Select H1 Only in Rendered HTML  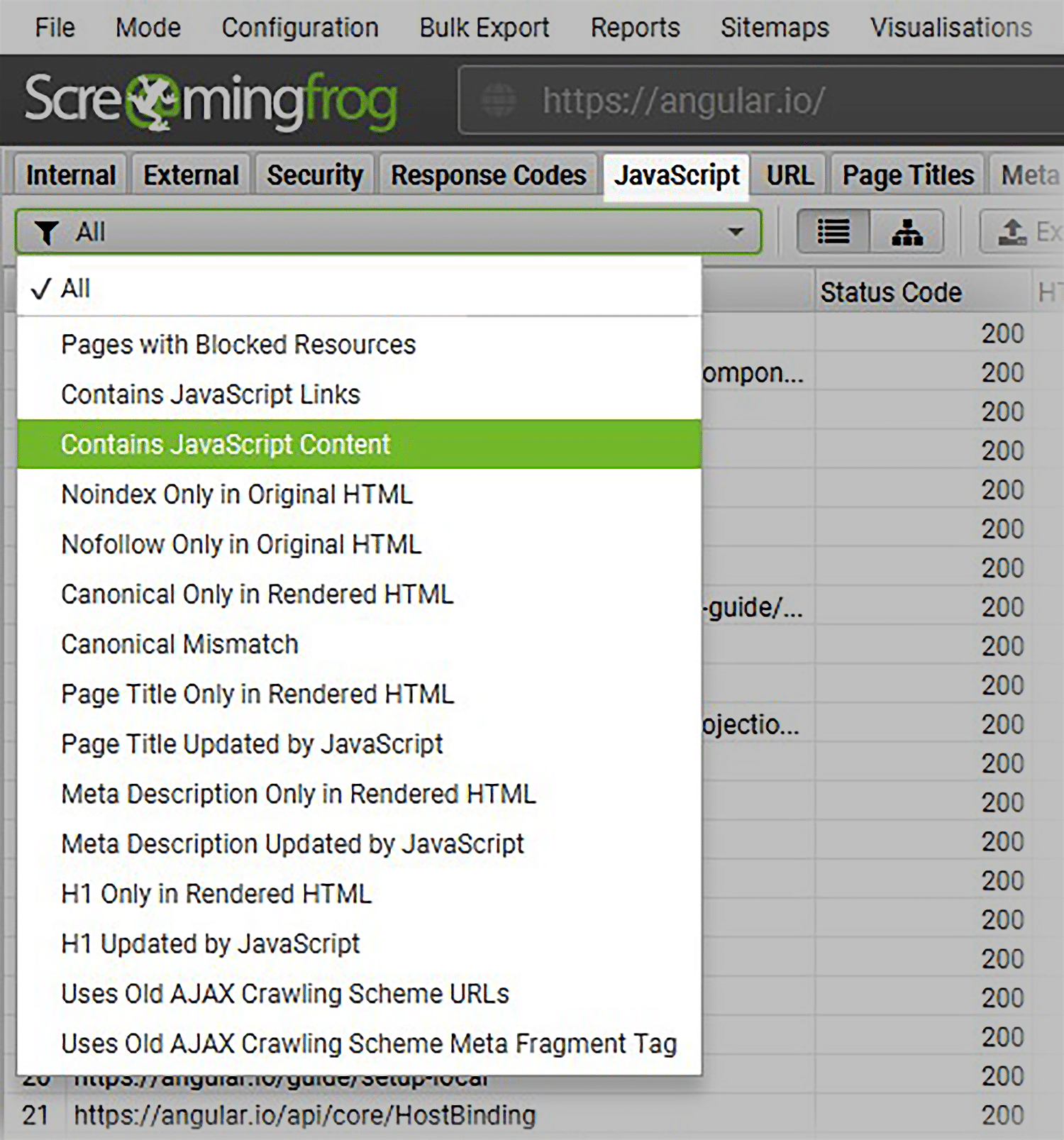(359, 894)
